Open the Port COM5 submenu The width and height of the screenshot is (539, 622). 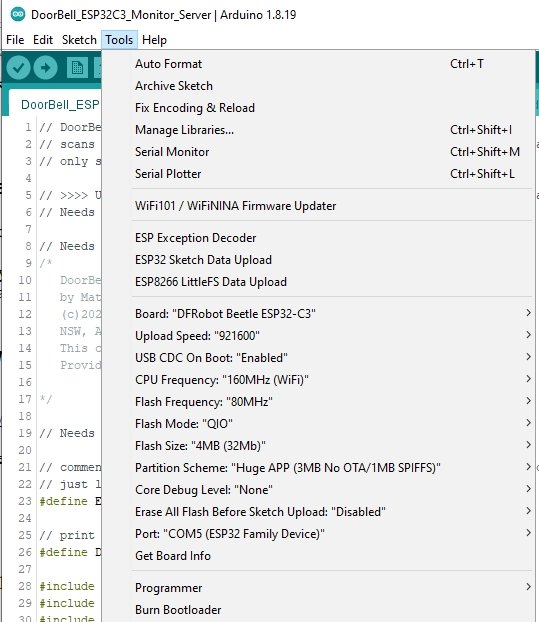click(x=332, y=534)
